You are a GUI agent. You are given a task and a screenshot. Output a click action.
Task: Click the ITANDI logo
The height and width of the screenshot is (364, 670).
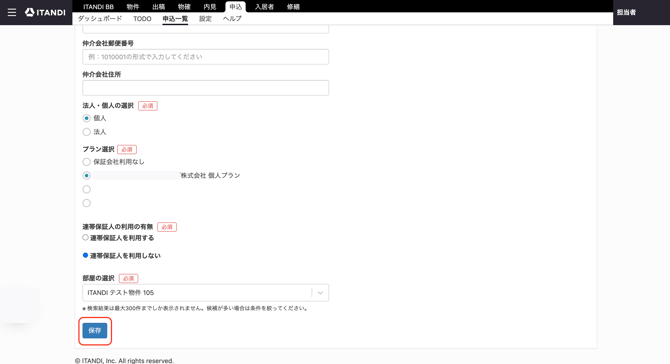tap(45, 12)
